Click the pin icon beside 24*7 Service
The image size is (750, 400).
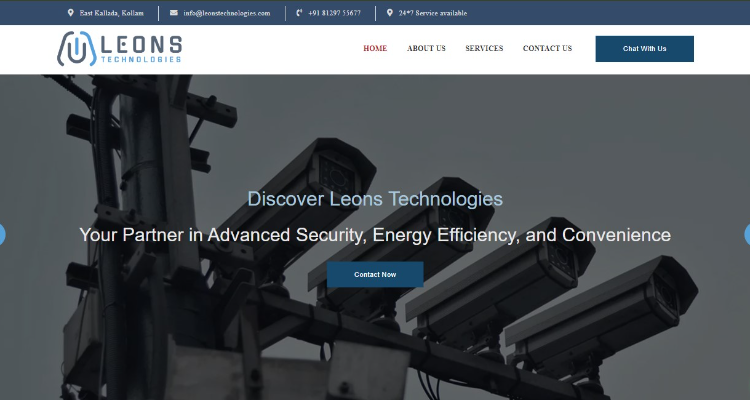pos(390,13)
